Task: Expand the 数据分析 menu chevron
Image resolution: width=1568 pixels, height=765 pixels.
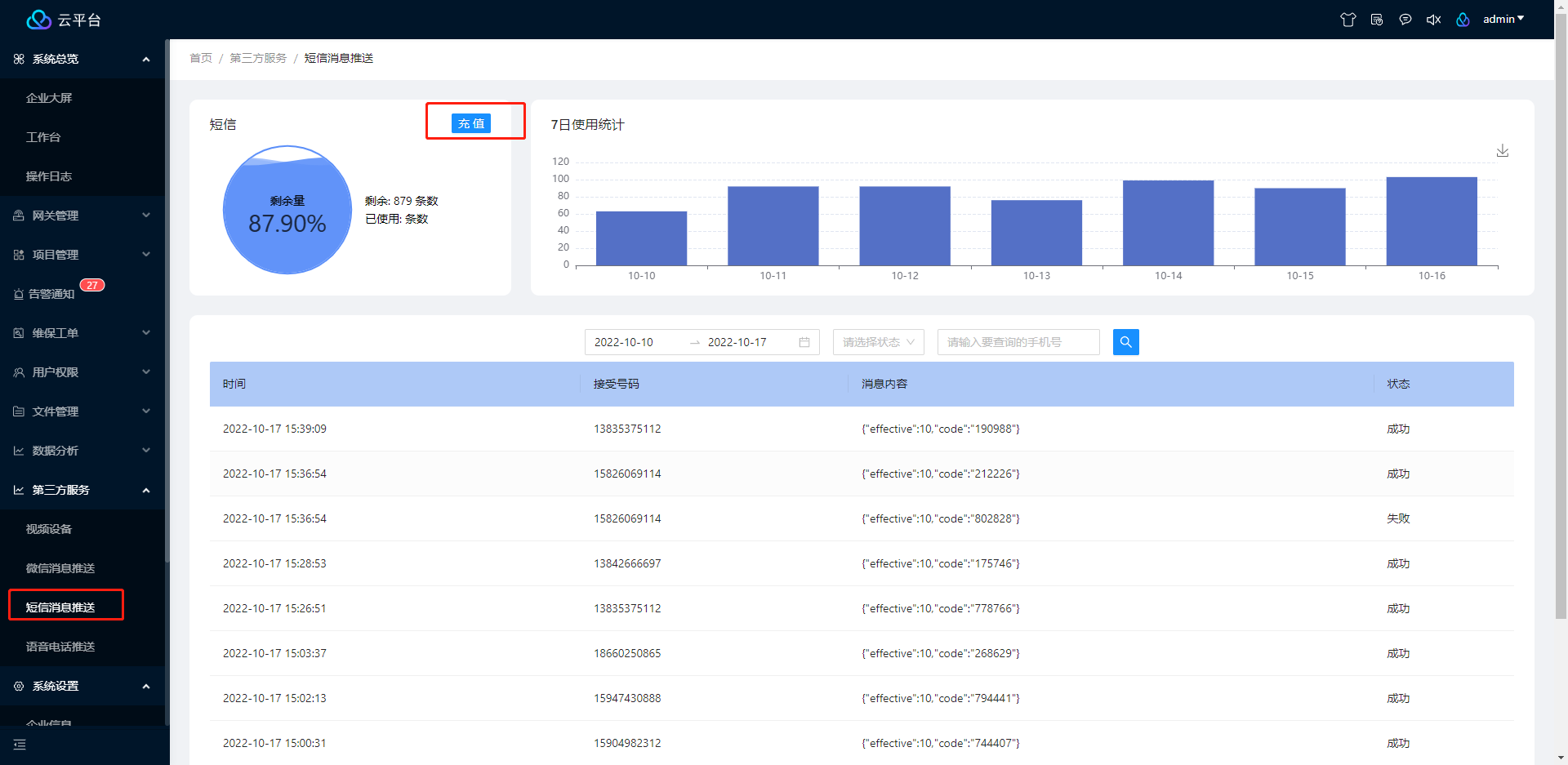Action: pyautogui.click(x=146, y=451)
